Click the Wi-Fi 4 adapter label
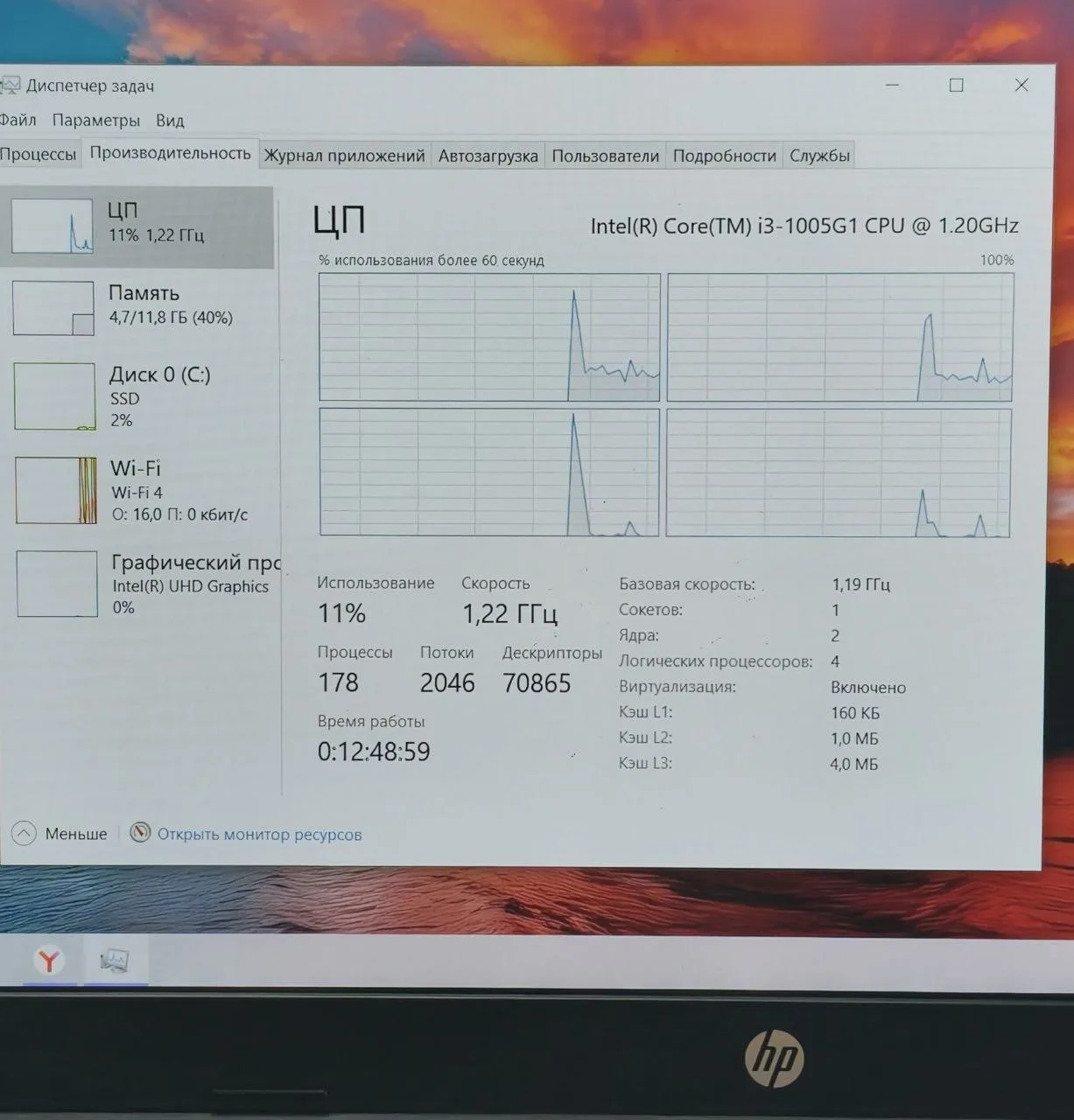Screen dimensions: 1074x1120 click(137, 492)
